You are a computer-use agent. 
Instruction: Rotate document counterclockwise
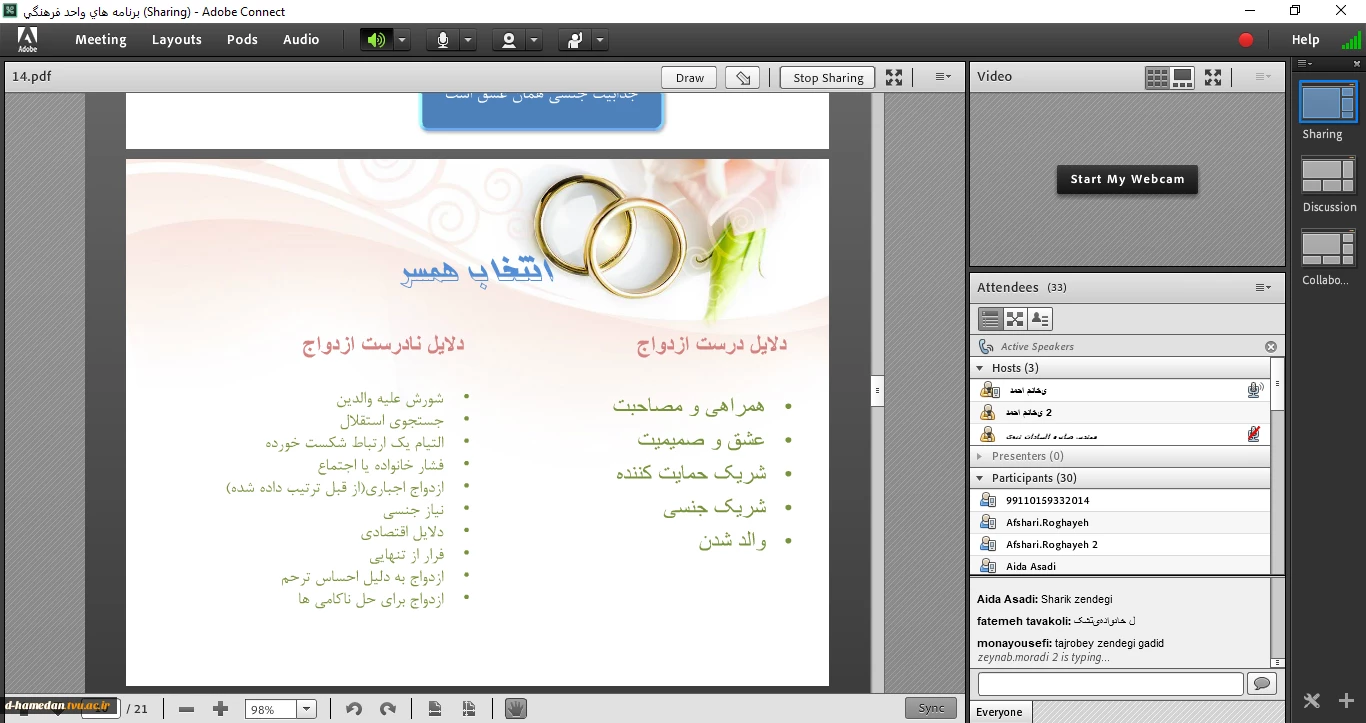(353, 709)
